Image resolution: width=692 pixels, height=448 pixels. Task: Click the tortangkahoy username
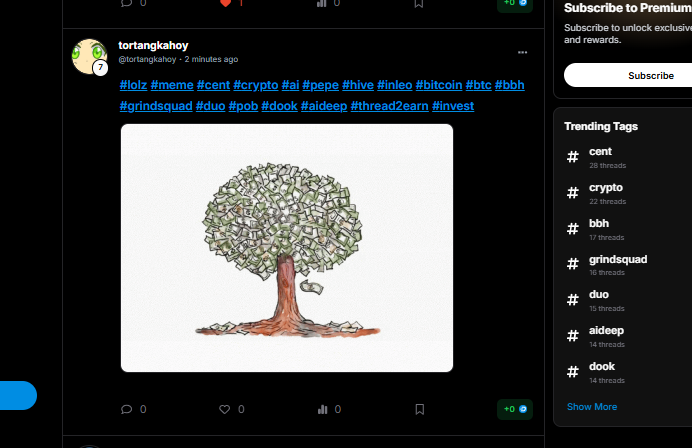(x=153, y=45)
